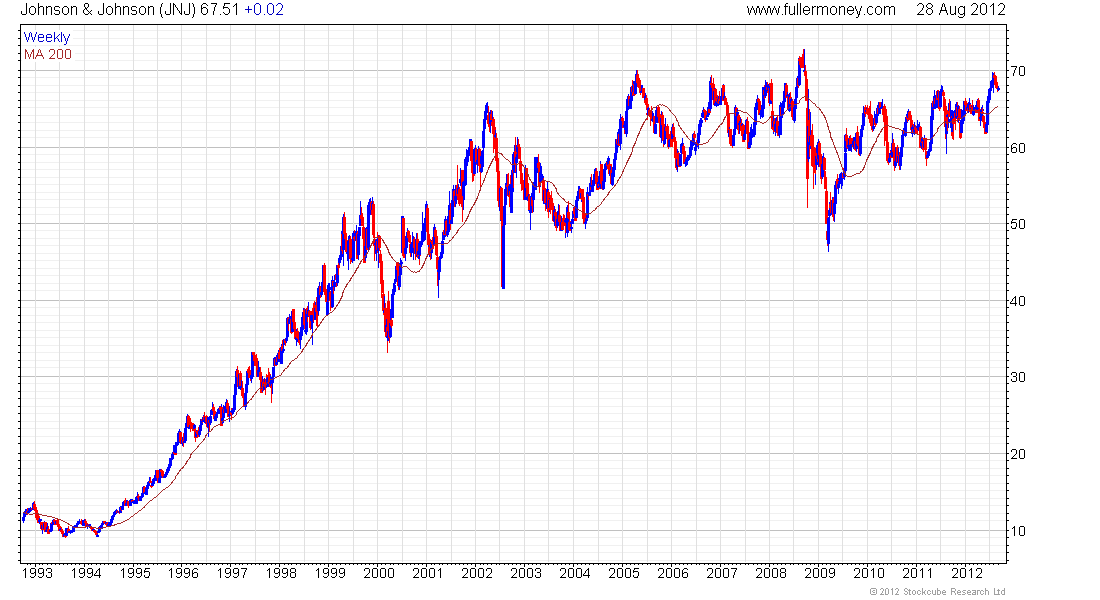This screenshot has width=1100, height=600.
Task: Click the 2004 year label
Action: 575,573
